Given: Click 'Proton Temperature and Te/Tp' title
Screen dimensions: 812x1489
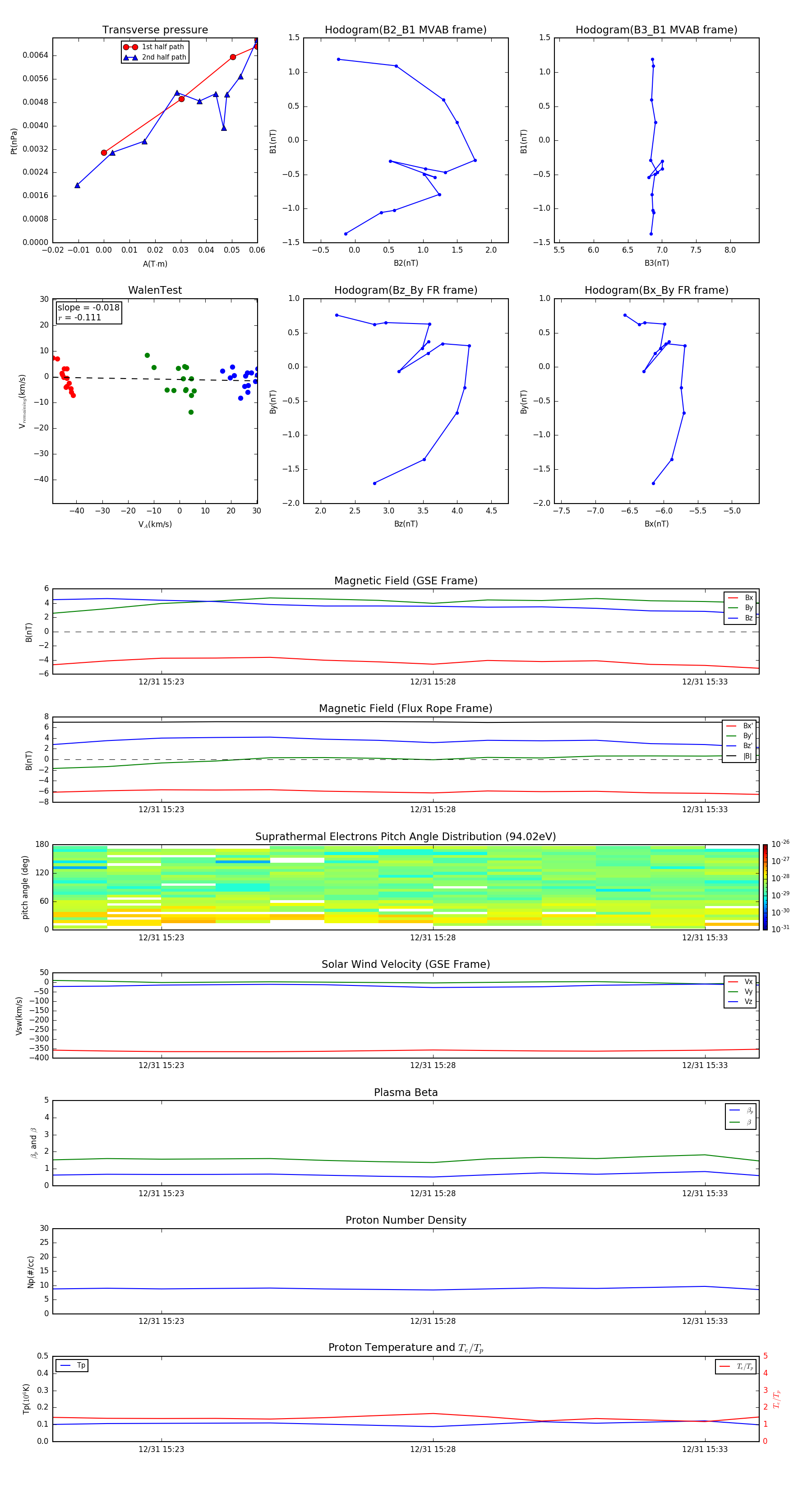Looking at the screenshot, I should pos(406,1348).
